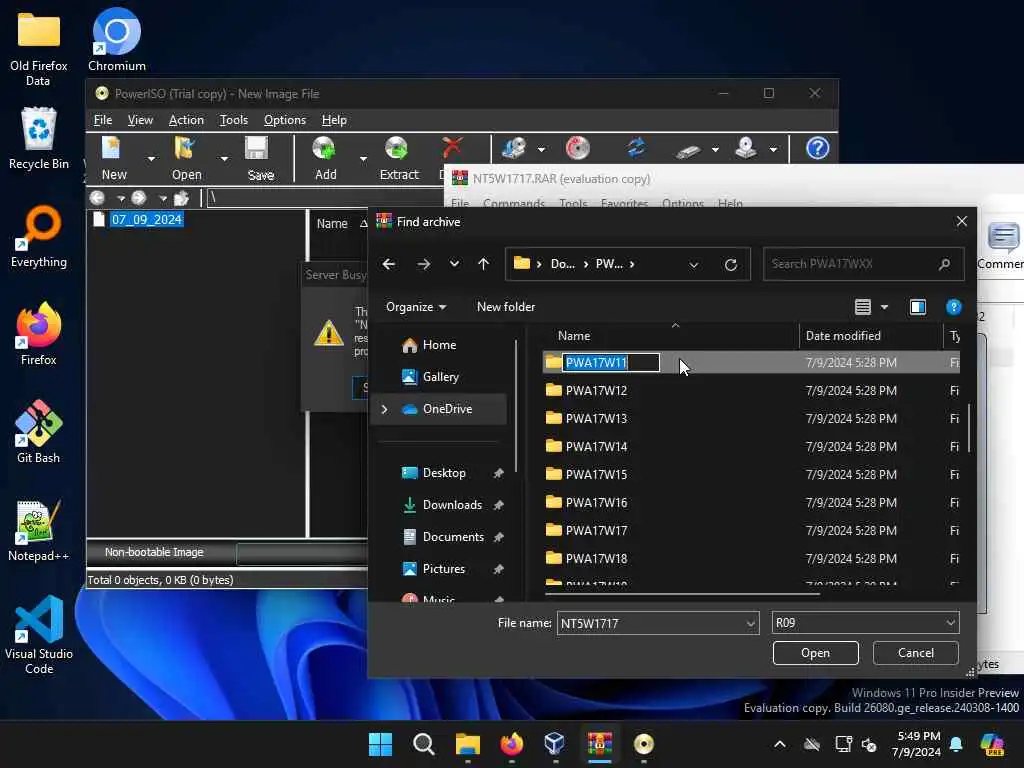Click the Cancel button in Find archive
This screenshot has height=768, width=1024.
(915, 653)
